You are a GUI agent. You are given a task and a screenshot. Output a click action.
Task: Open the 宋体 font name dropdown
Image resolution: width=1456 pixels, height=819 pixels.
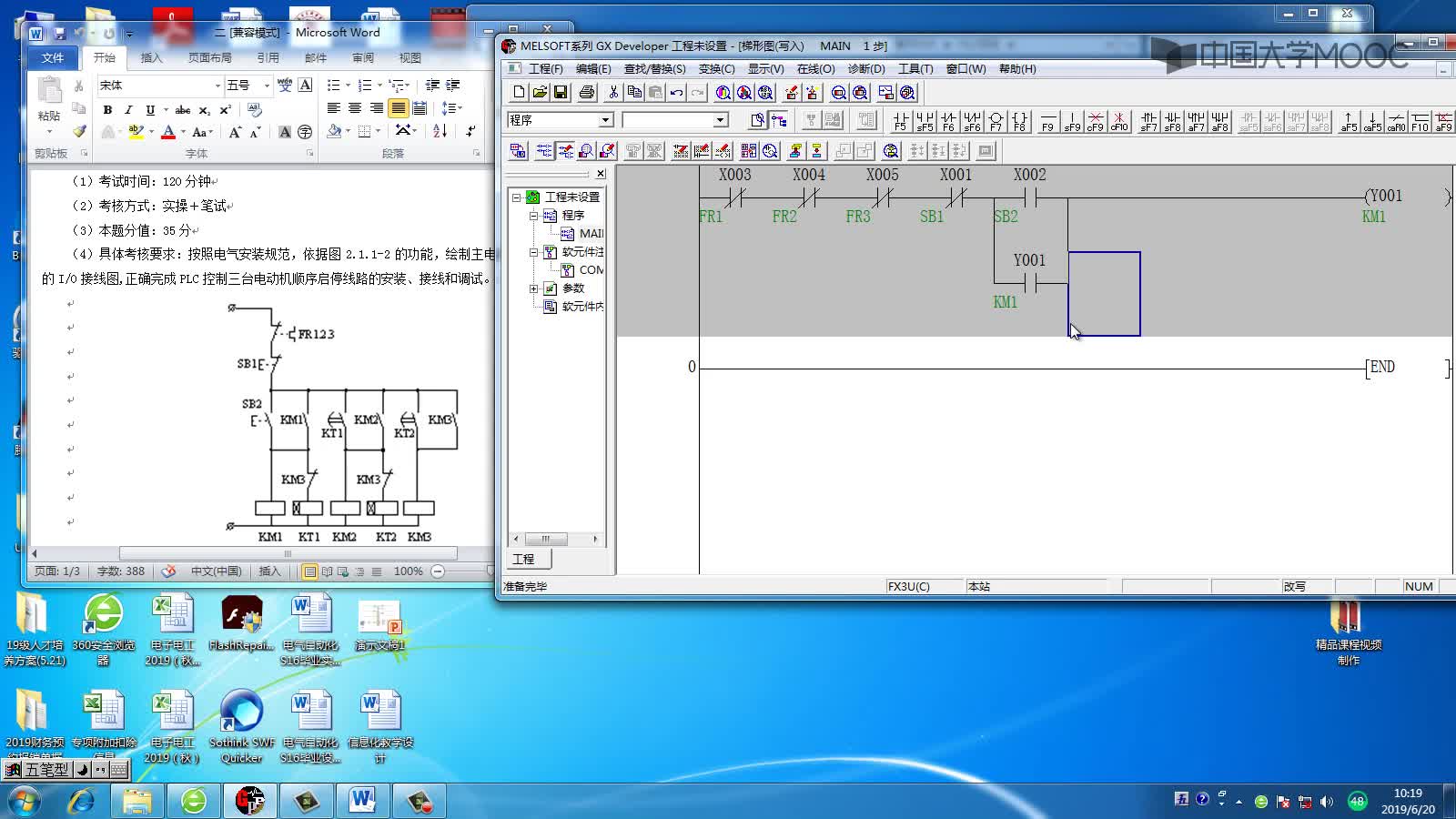coord(217,86)
